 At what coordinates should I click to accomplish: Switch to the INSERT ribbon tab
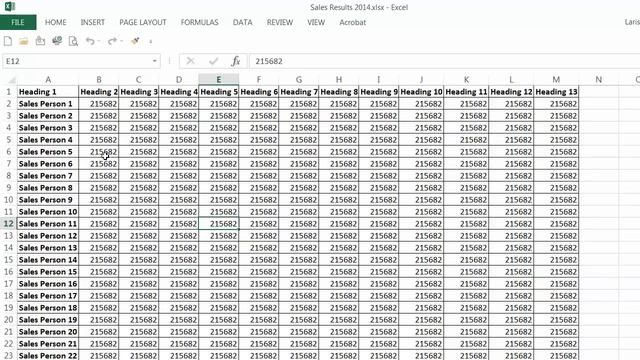[x=93, y=22]
